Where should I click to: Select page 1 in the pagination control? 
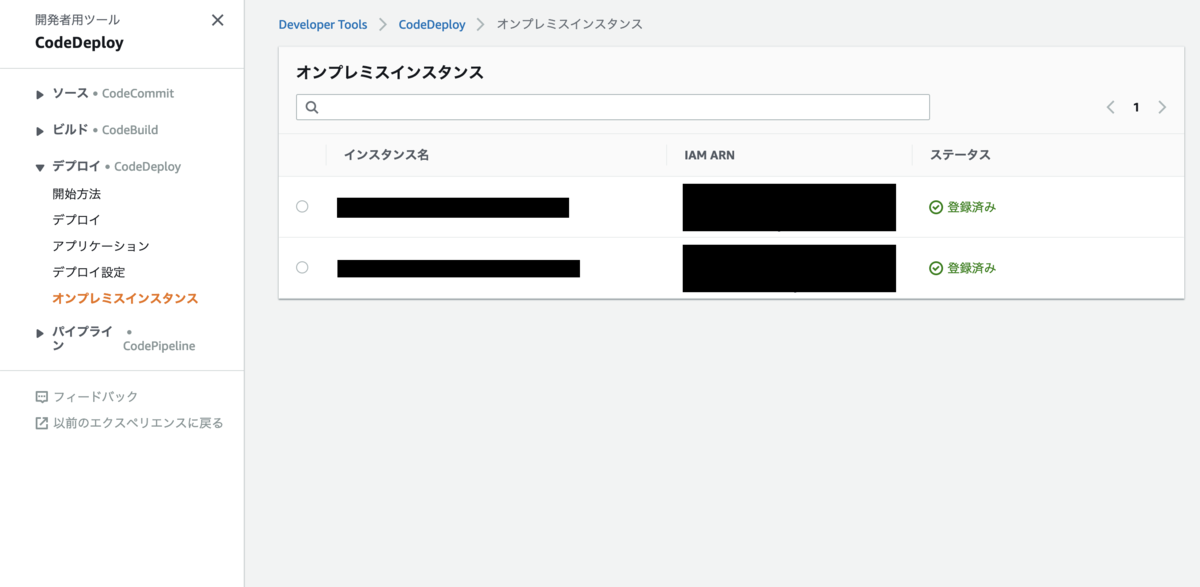click(1136, 107)
